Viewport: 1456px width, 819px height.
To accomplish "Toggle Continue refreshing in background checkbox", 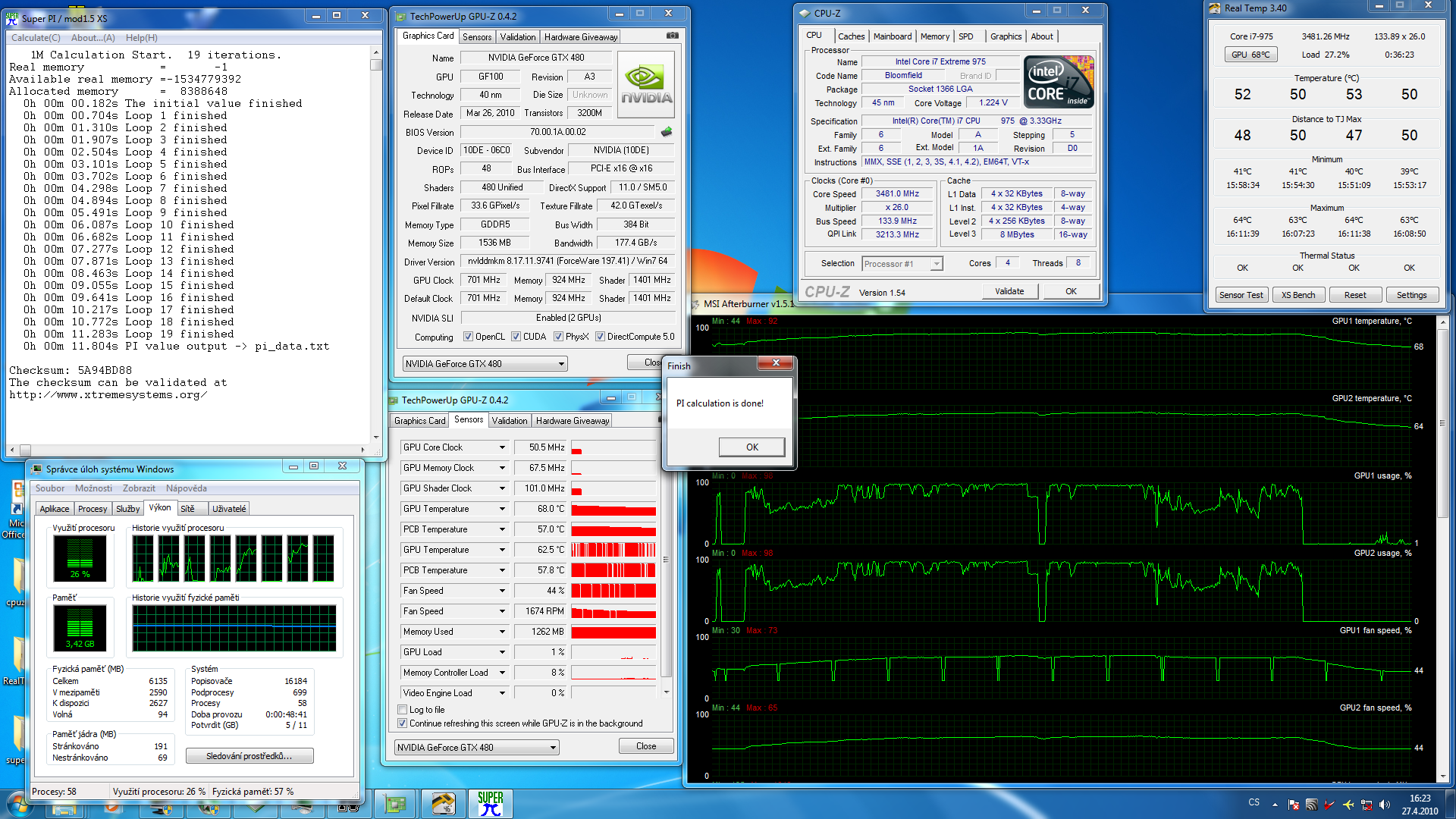I will [403, 723].
